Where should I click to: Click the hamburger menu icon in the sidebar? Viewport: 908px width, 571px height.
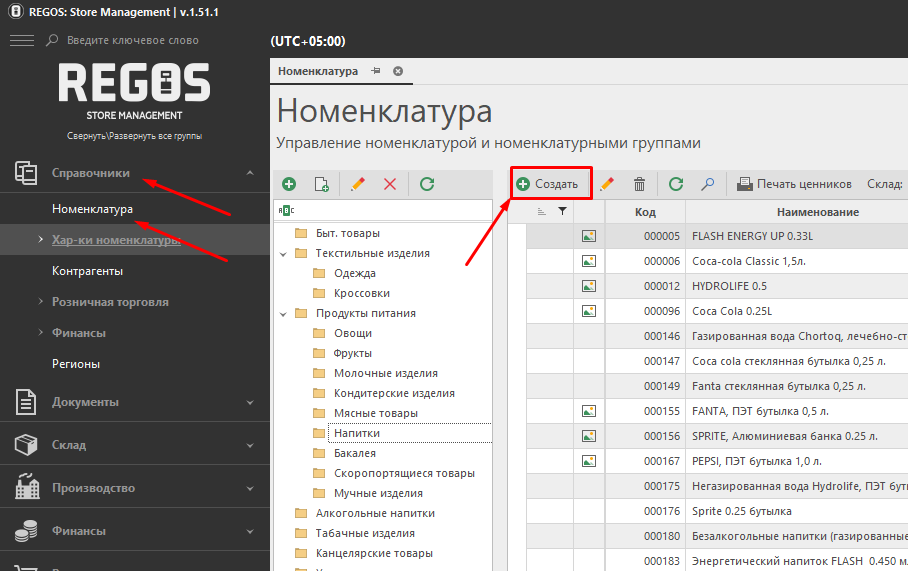click(22, 40)
